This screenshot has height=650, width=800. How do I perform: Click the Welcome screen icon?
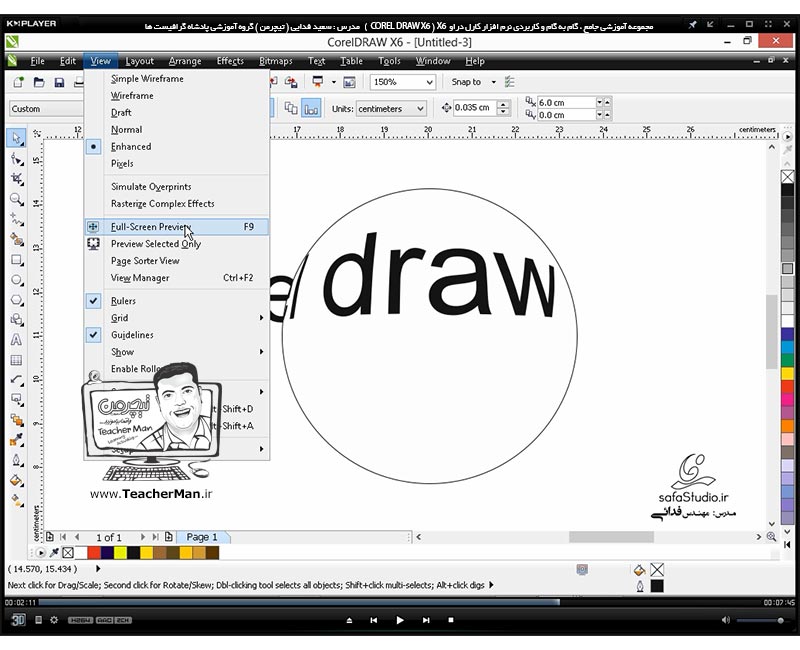349,82
